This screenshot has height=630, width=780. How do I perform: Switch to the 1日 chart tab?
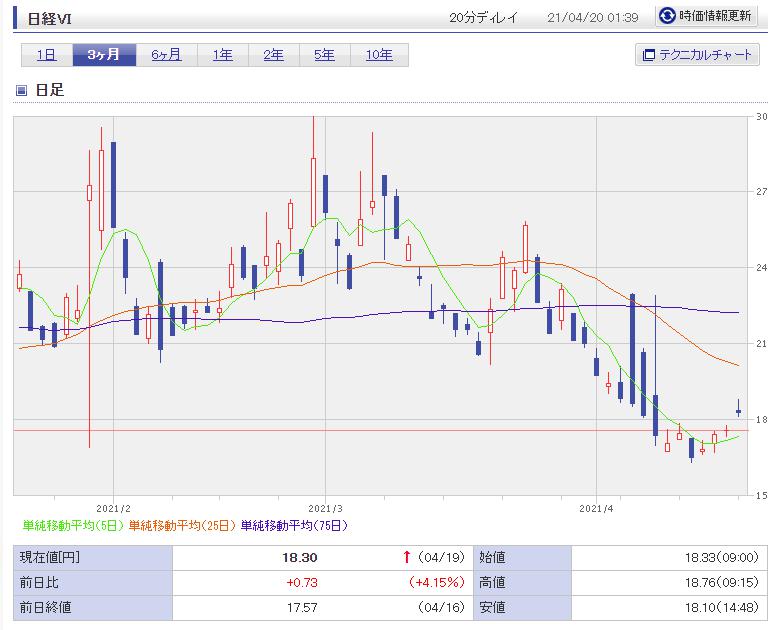[46, 55]
